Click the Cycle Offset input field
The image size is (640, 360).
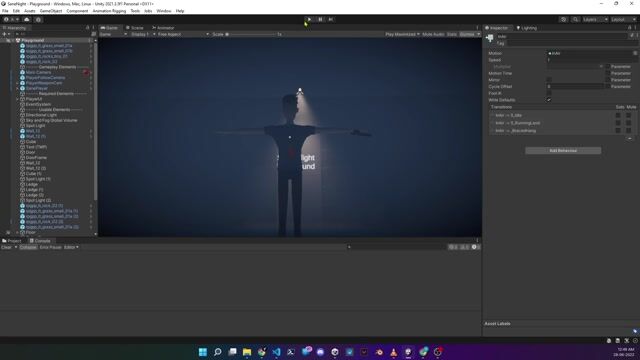click(575, 87)
